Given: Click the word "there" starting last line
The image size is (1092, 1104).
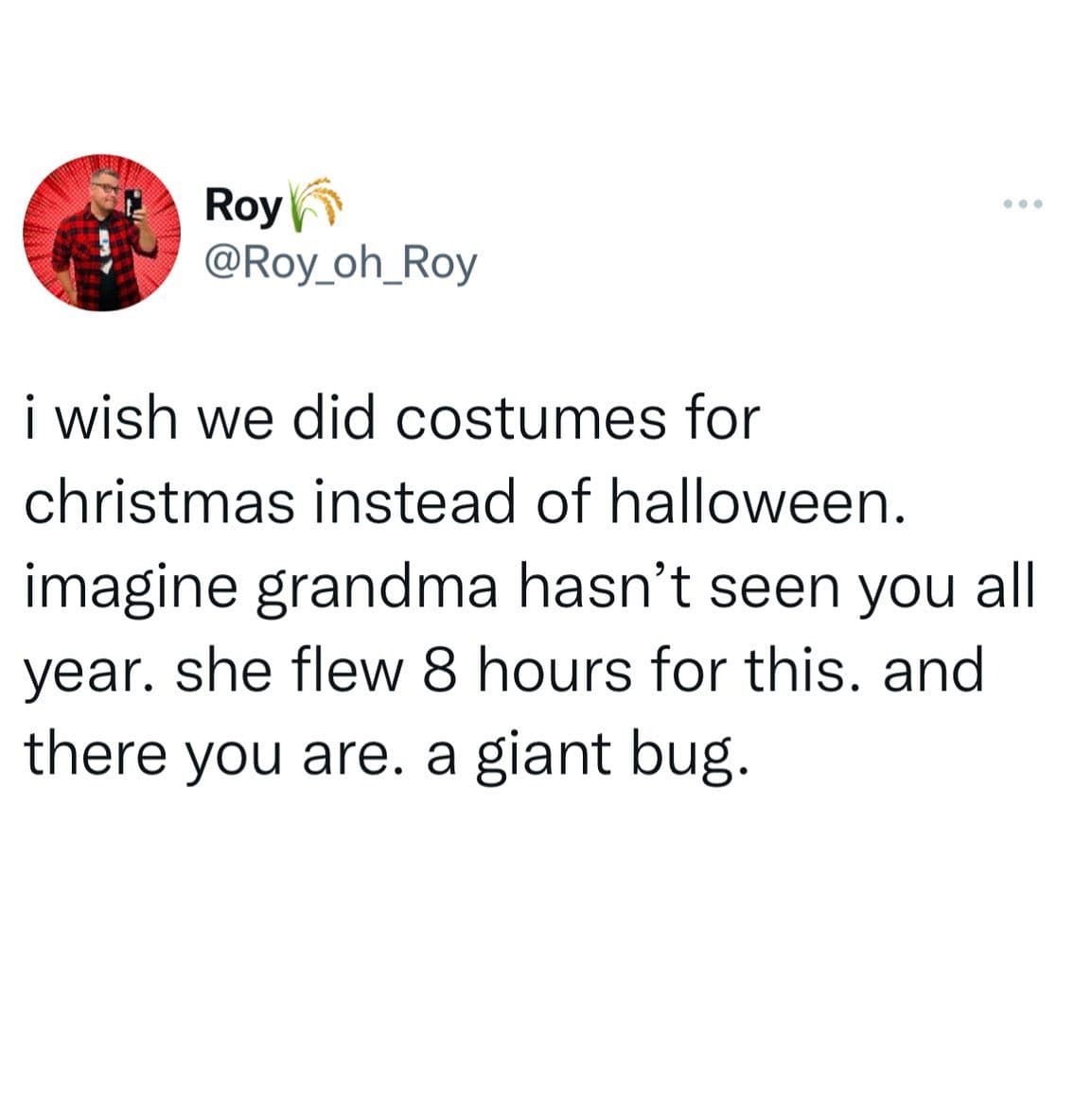Looking at the screenshot, I should [x=97, y=754].
